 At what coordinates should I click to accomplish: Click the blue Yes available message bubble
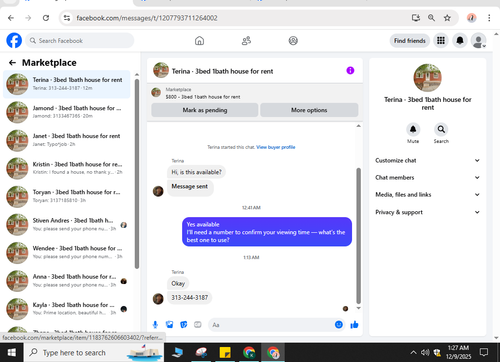pos(267,232)
